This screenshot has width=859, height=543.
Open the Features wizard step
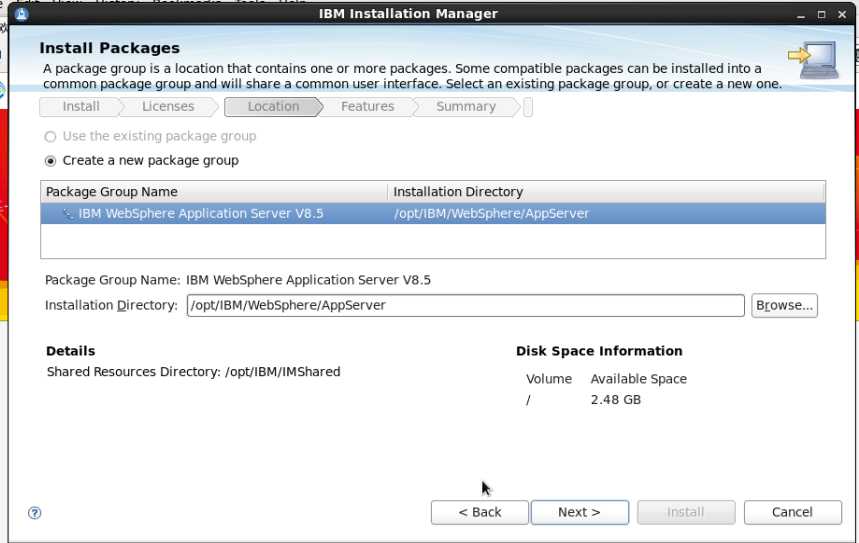point(367,107)
